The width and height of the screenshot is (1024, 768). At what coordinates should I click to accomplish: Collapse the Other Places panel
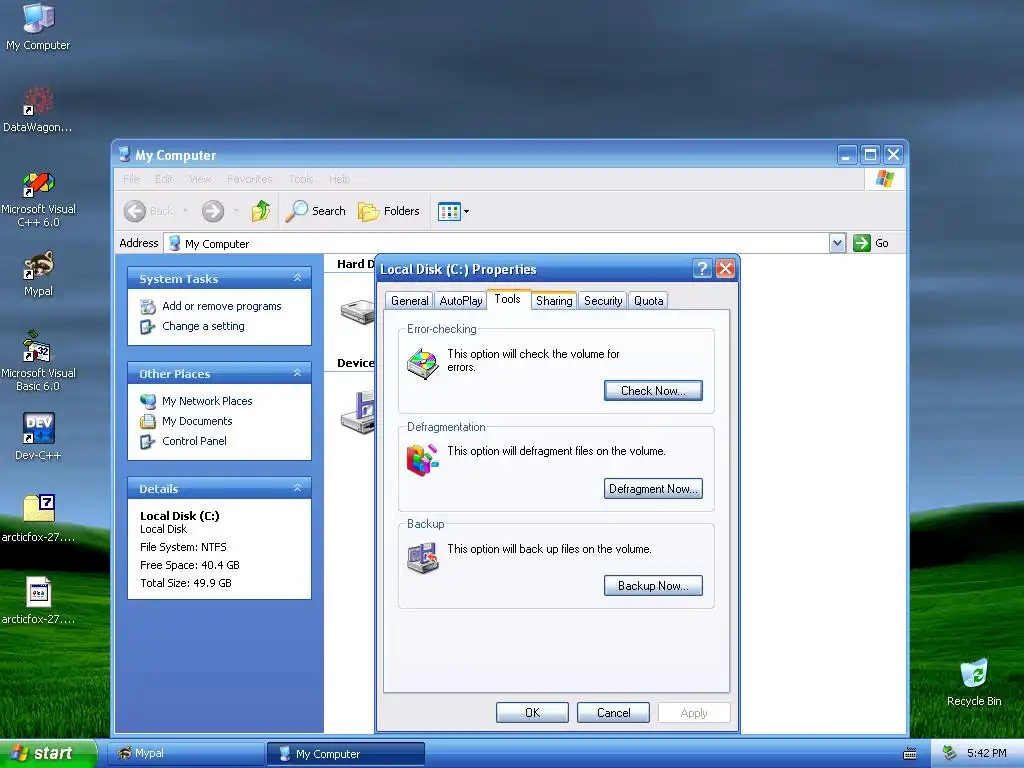[297, 373]
